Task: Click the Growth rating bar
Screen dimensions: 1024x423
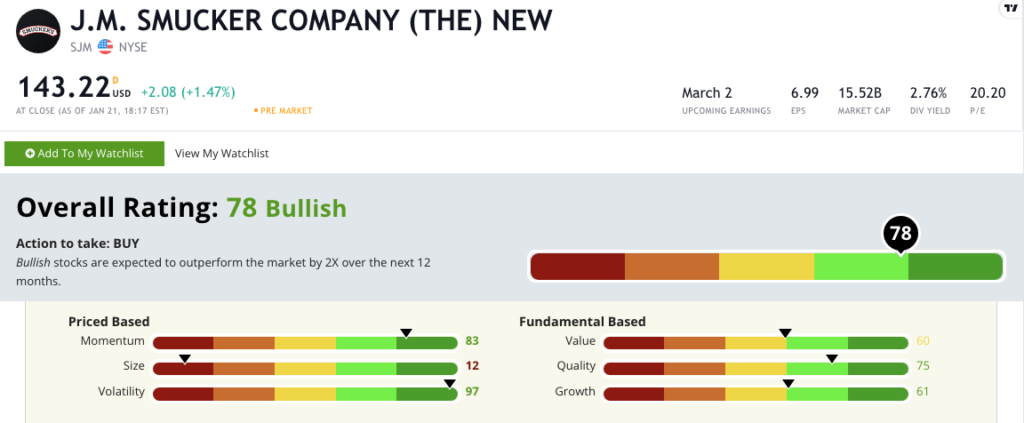Action: pyautogui.click(x=756, y=394)
